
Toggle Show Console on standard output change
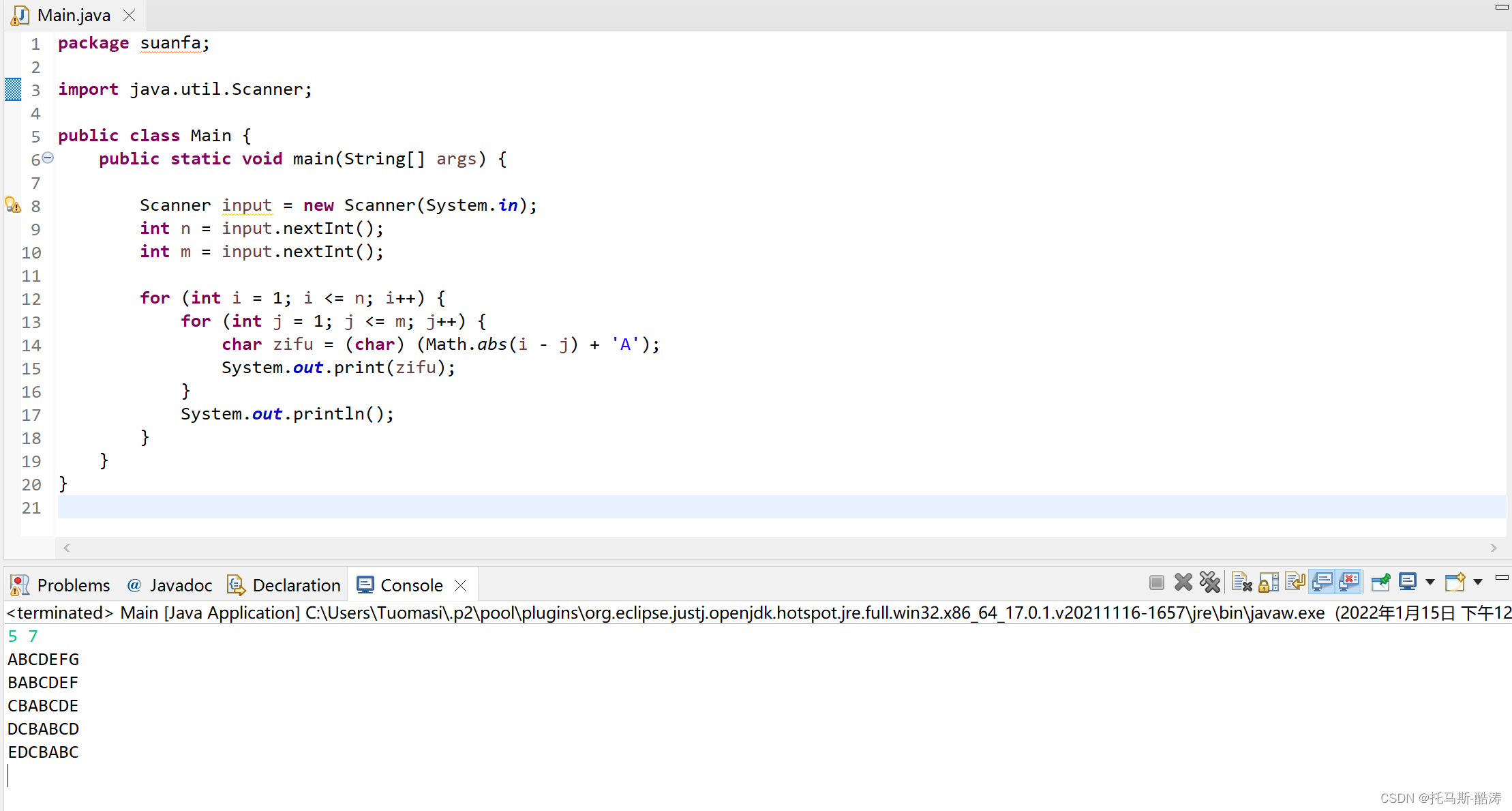(1322, 583)
